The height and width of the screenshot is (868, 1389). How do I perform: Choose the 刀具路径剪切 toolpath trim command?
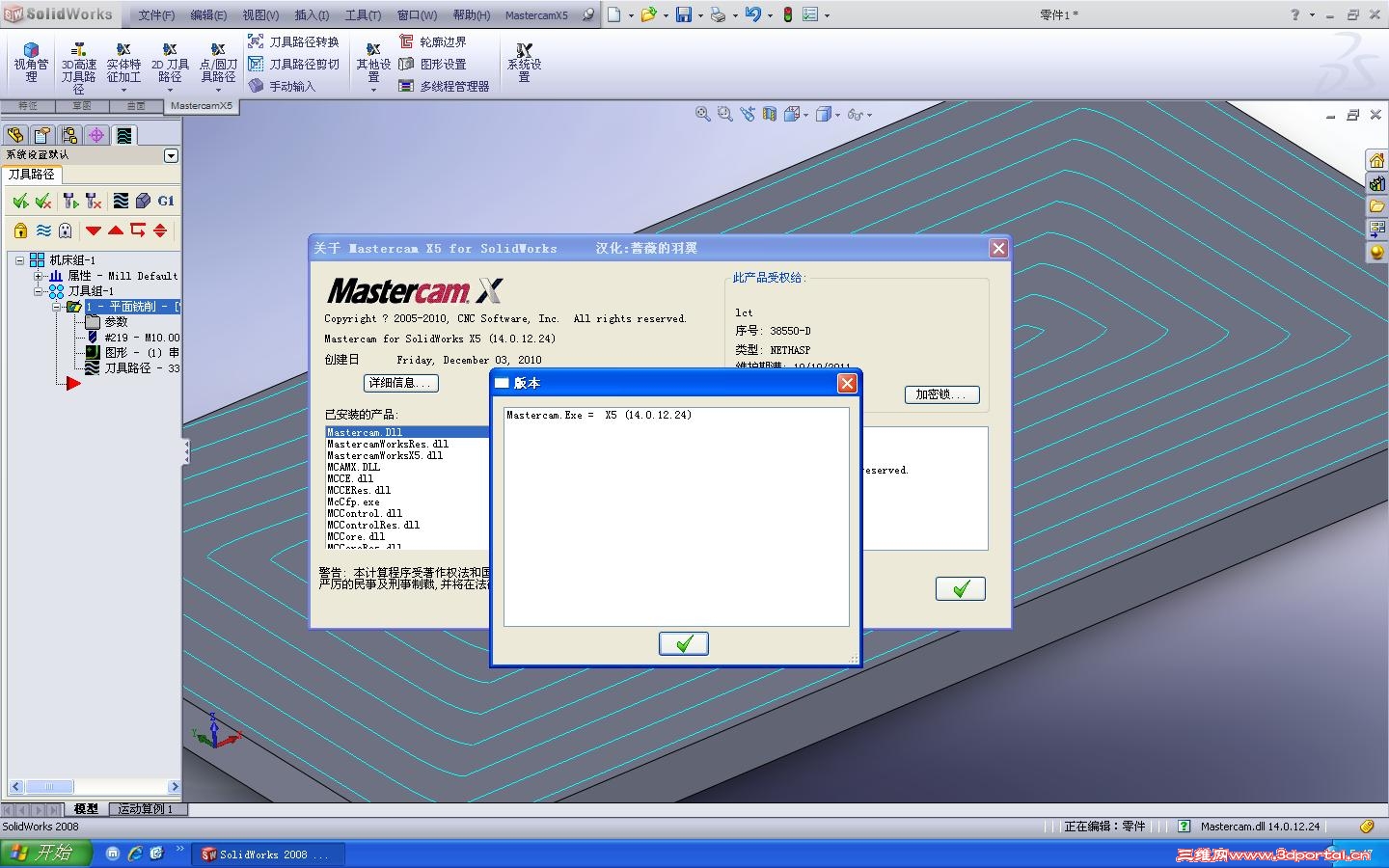(293, 64)
